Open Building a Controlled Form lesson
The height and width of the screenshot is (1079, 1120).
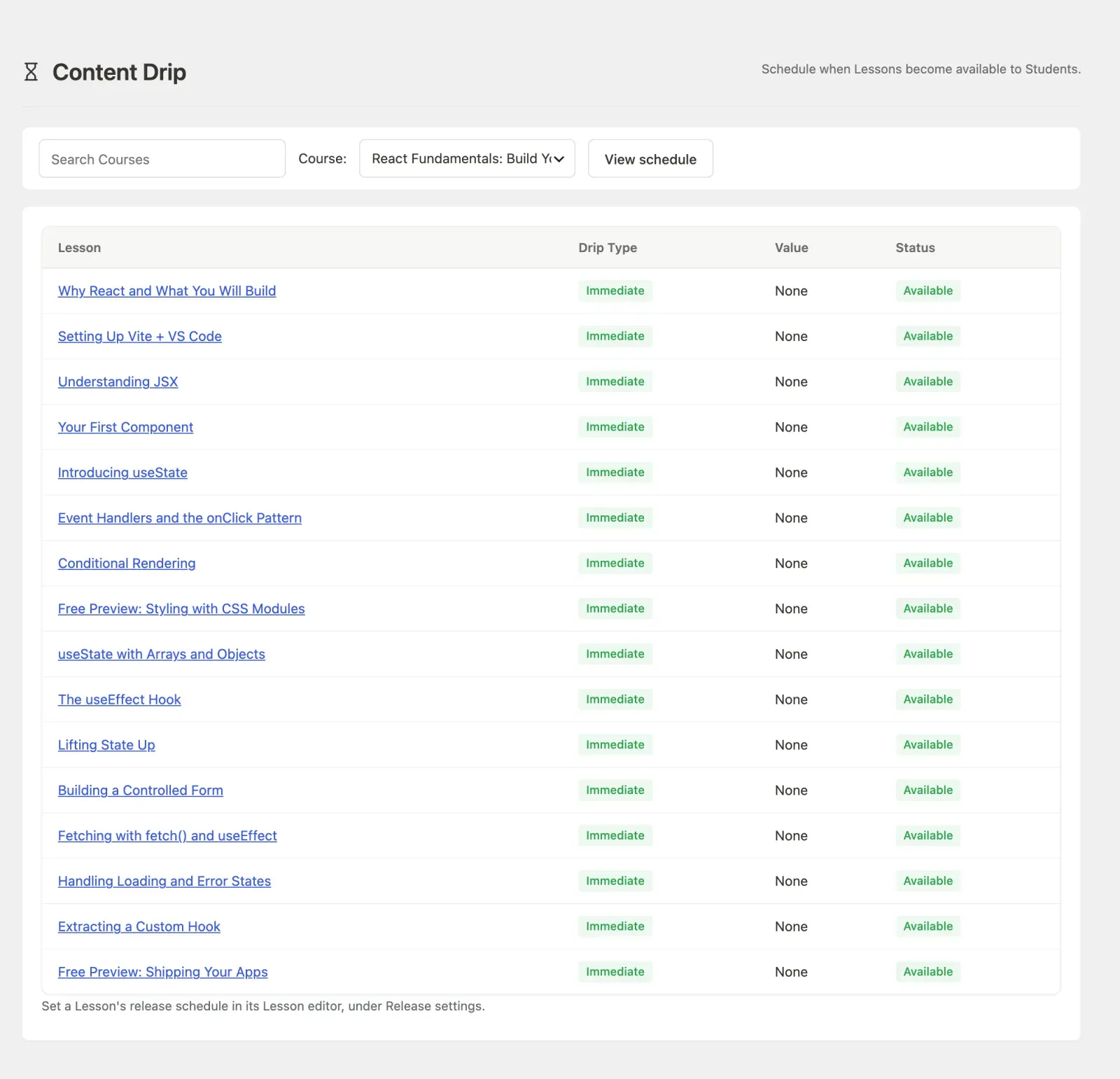tap(141, 791)
